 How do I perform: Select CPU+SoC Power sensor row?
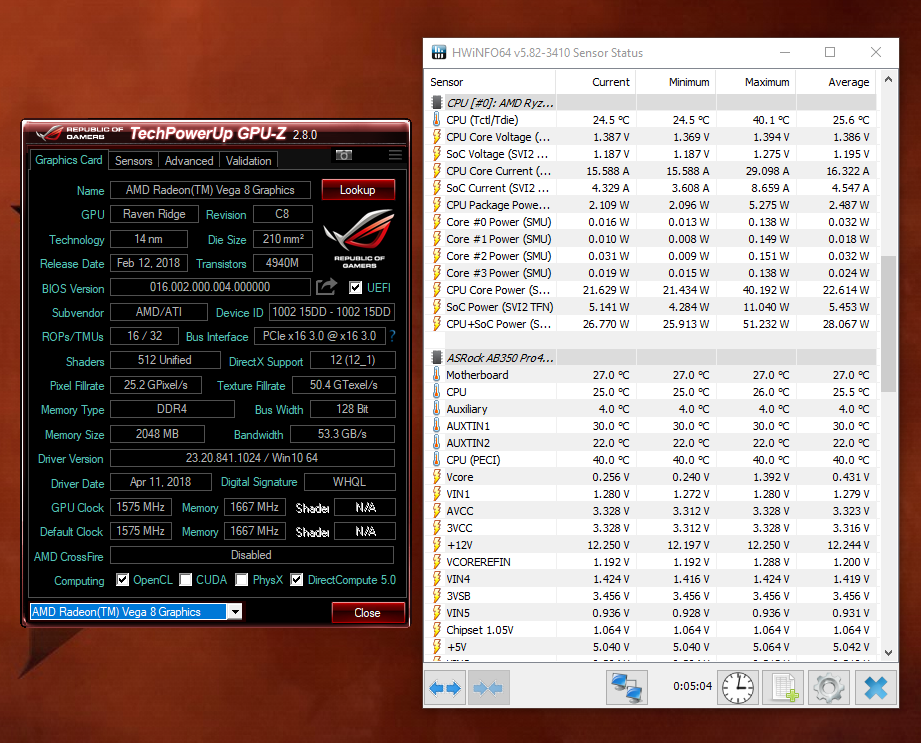[x=651, y=324]
